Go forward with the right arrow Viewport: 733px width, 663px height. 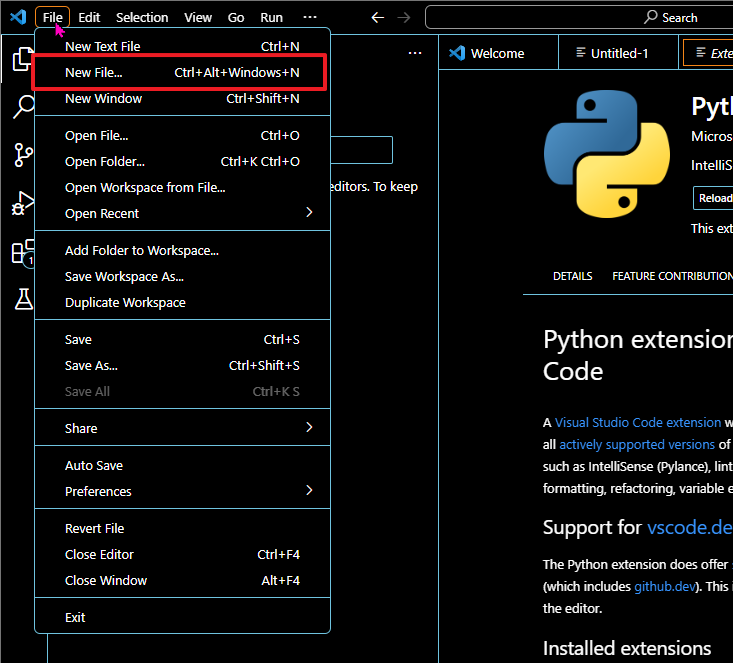tap(404, 18)
